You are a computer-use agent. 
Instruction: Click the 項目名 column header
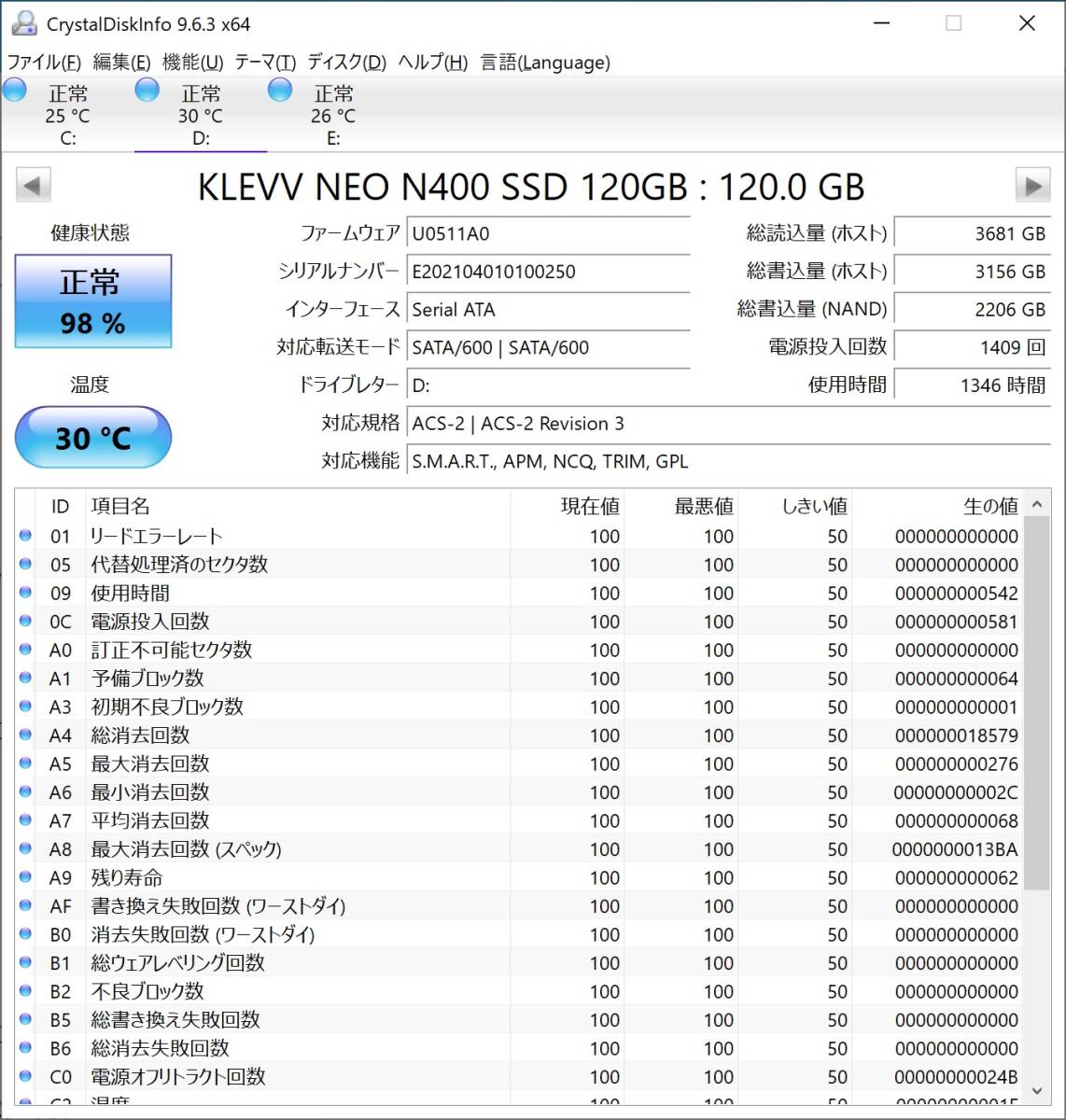click(x=298, y=506)
